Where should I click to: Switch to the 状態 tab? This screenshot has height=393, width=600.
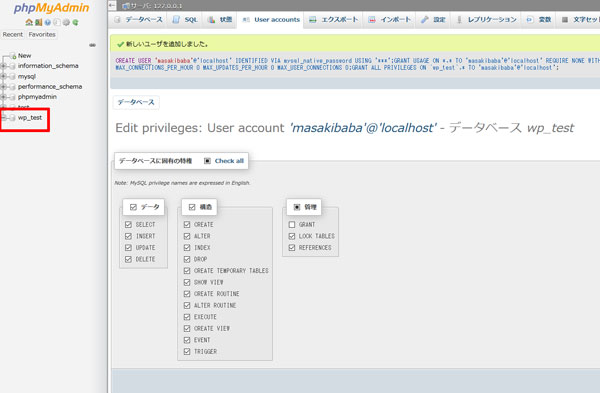(x=220, y=20)
